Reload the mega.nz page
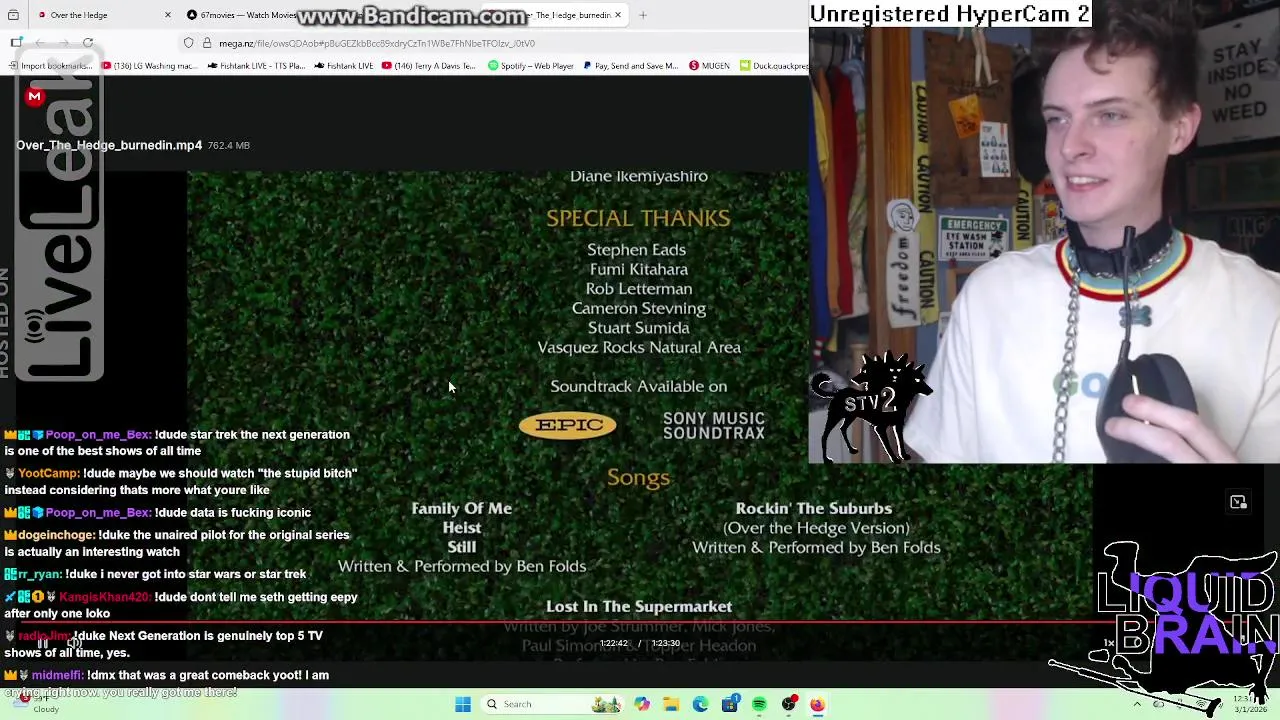 click(x=88, y=43)
